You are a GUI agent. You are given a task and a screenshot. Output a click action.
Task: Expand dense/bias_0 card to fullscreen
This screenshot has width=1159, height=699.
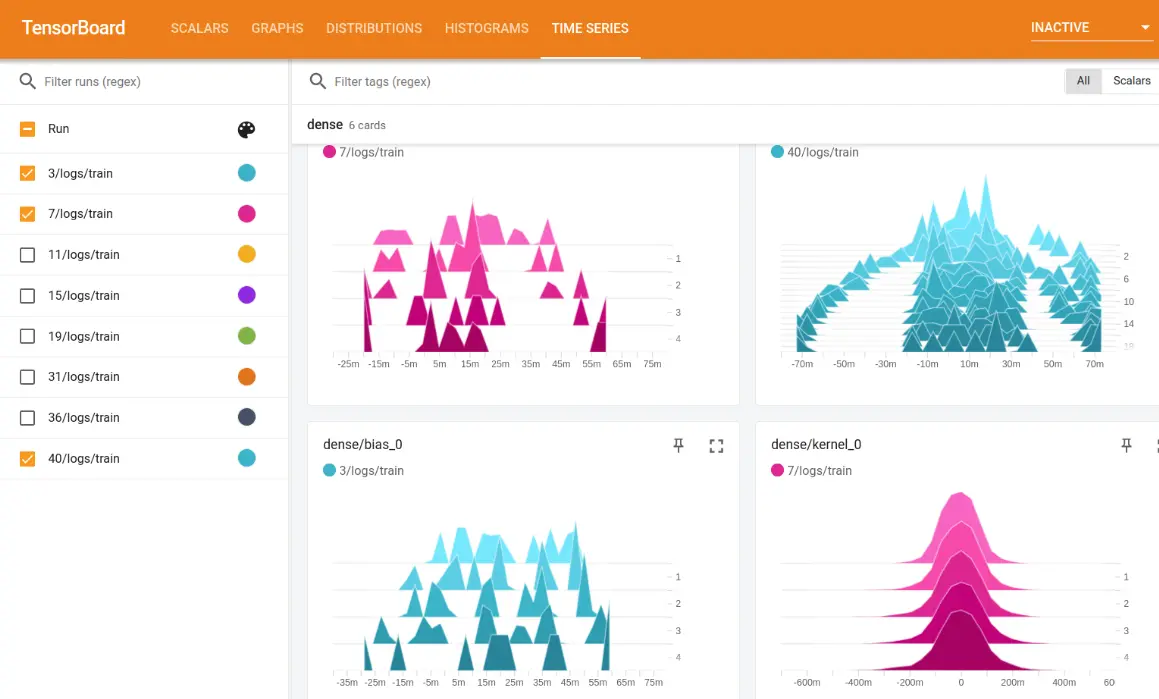716,445
